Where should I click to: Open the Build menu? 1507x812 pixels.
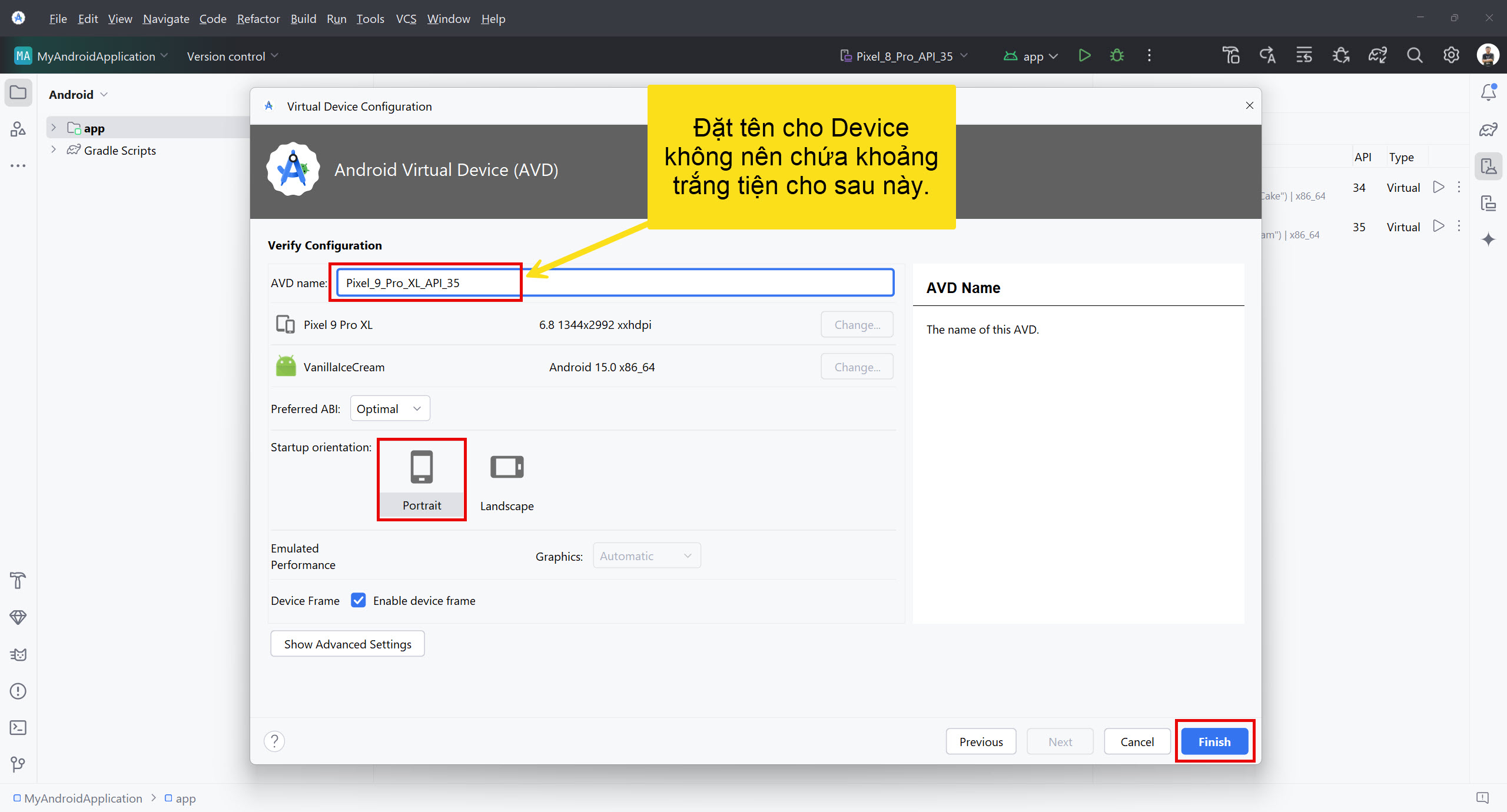tap(303, 19)
